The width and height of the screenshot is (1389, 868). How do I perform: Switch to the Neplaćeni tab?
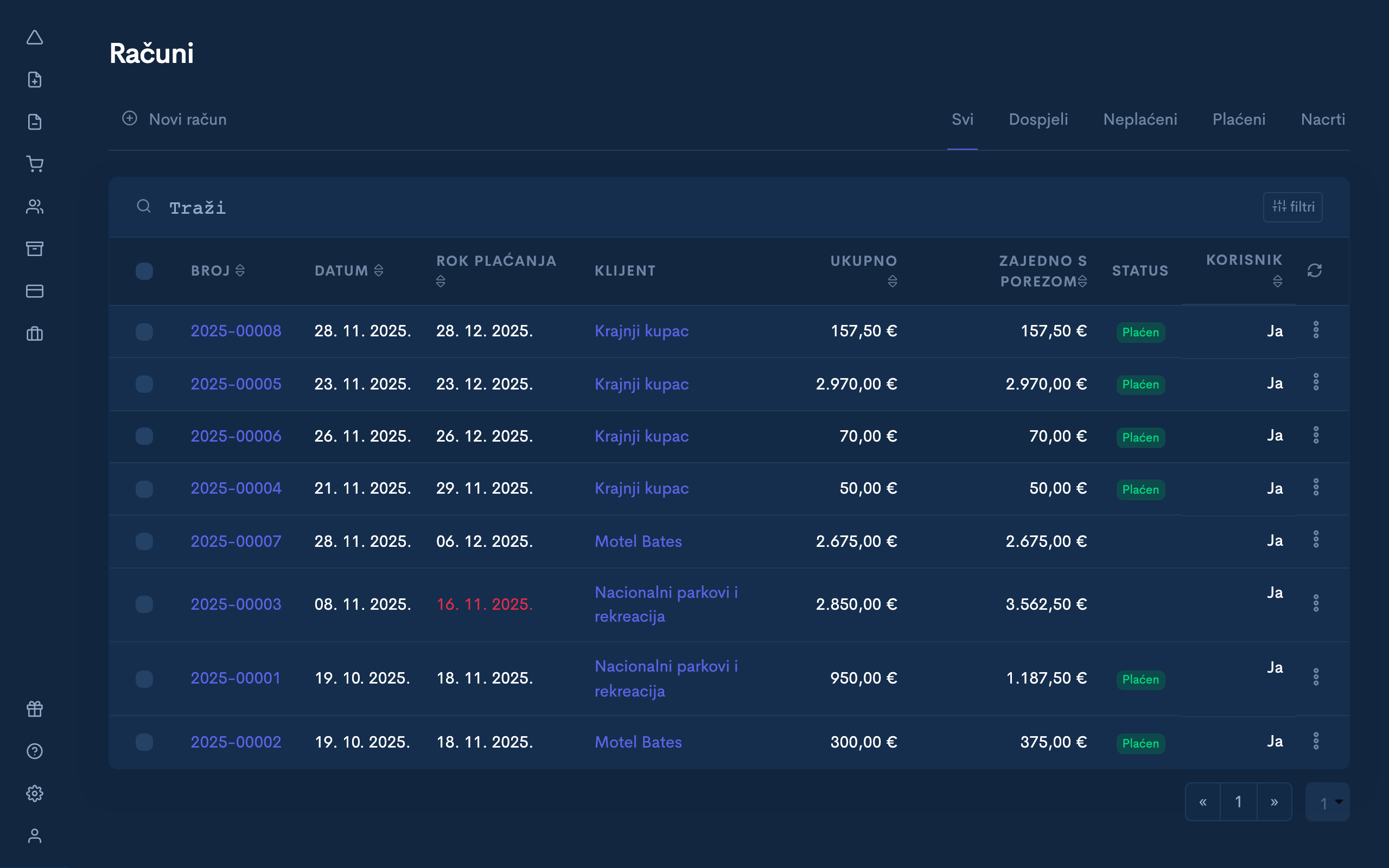[1140, 119]
